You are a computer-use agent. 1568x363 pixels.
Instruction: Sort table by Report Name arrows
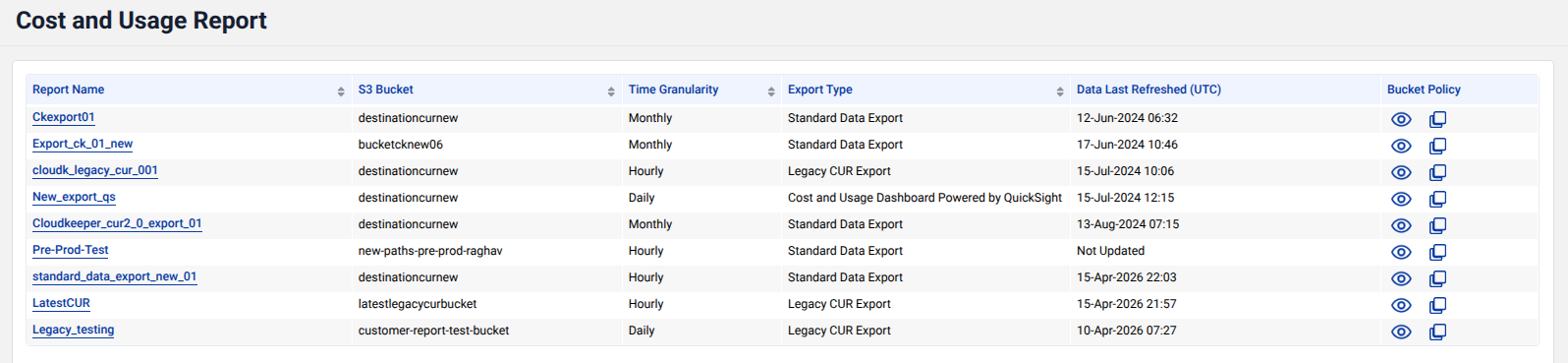341,91
